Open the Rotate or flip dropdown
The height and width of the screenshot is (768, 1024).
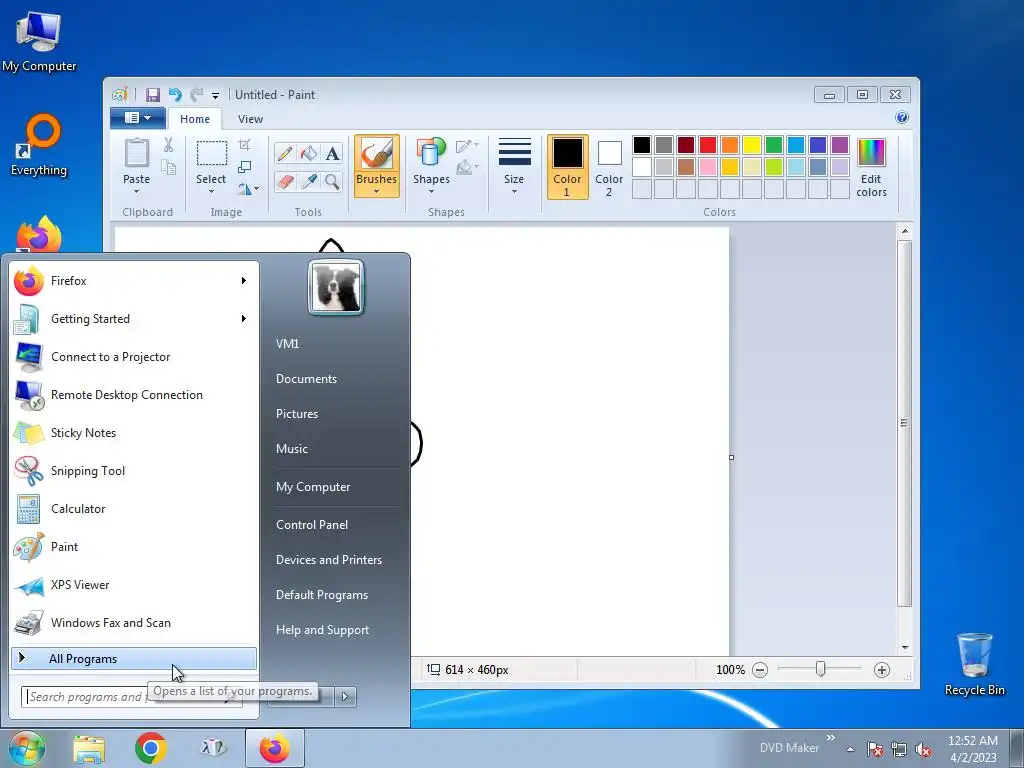click(x=248, y=189)
